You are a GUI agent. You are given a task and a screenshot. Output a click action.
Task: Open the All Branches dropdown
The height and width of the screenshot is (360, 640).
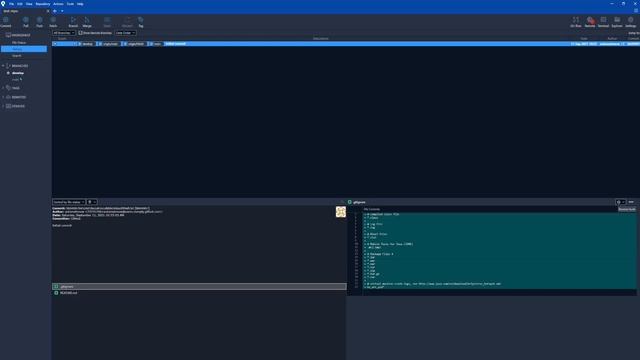pyautogui.click(x=64, y=33)
